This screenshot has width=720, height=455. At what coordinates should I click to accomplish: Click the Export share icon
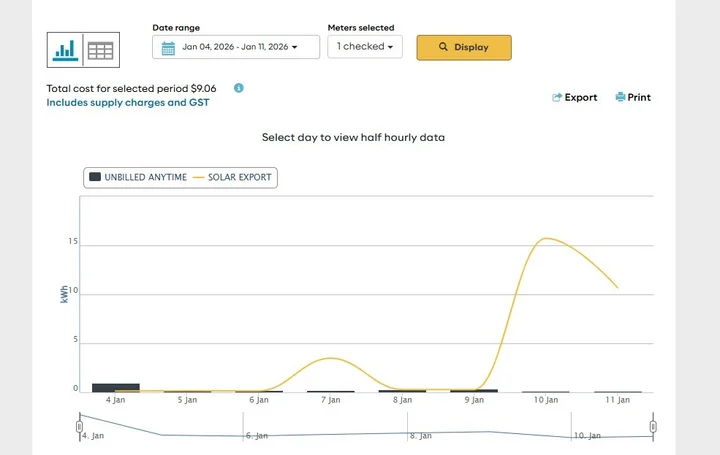pos(557,98)
